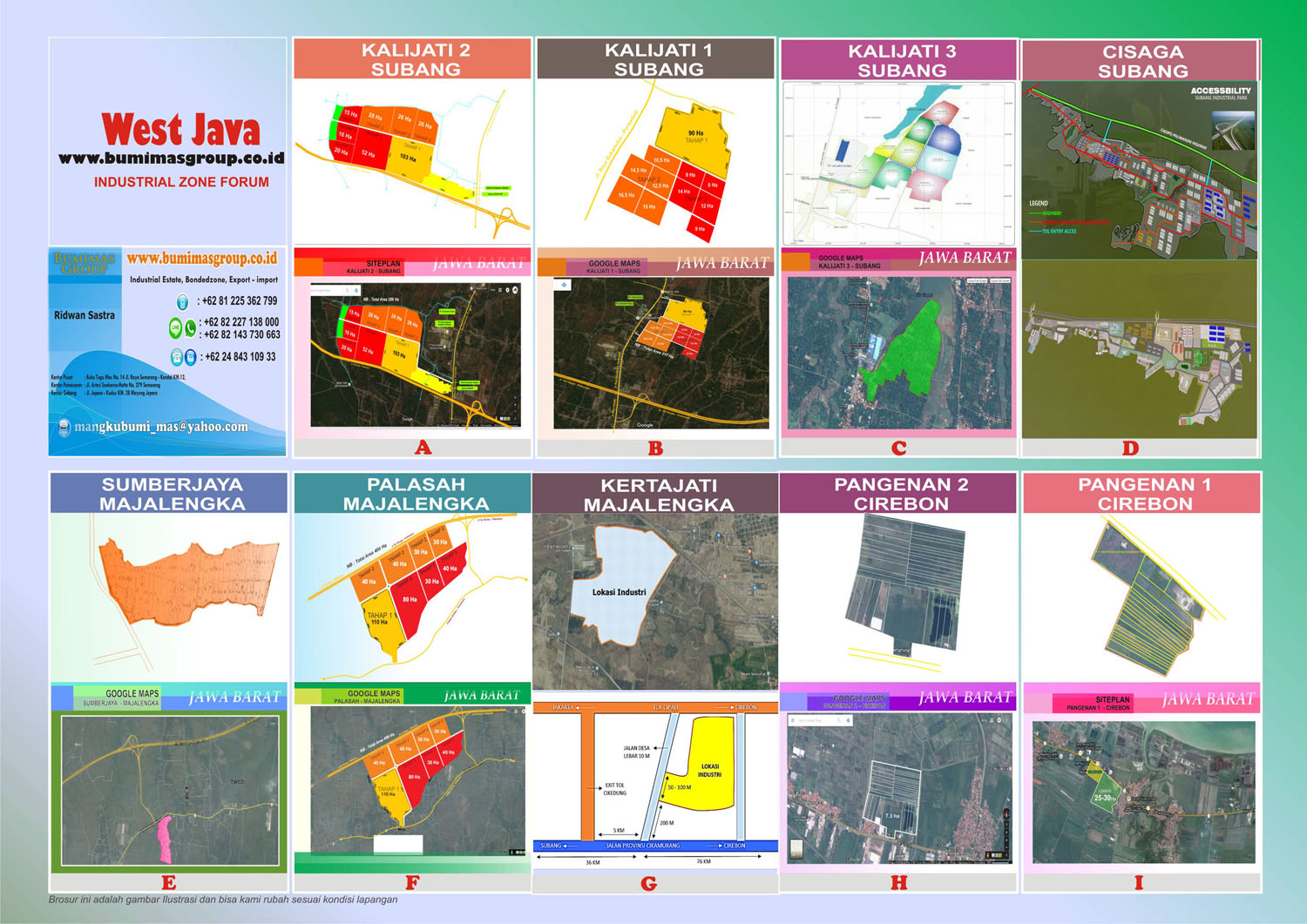Viewport: 1307px width, 924px height.
Task: Click the blue fax machine icon
Action: (x=190, y=357)
